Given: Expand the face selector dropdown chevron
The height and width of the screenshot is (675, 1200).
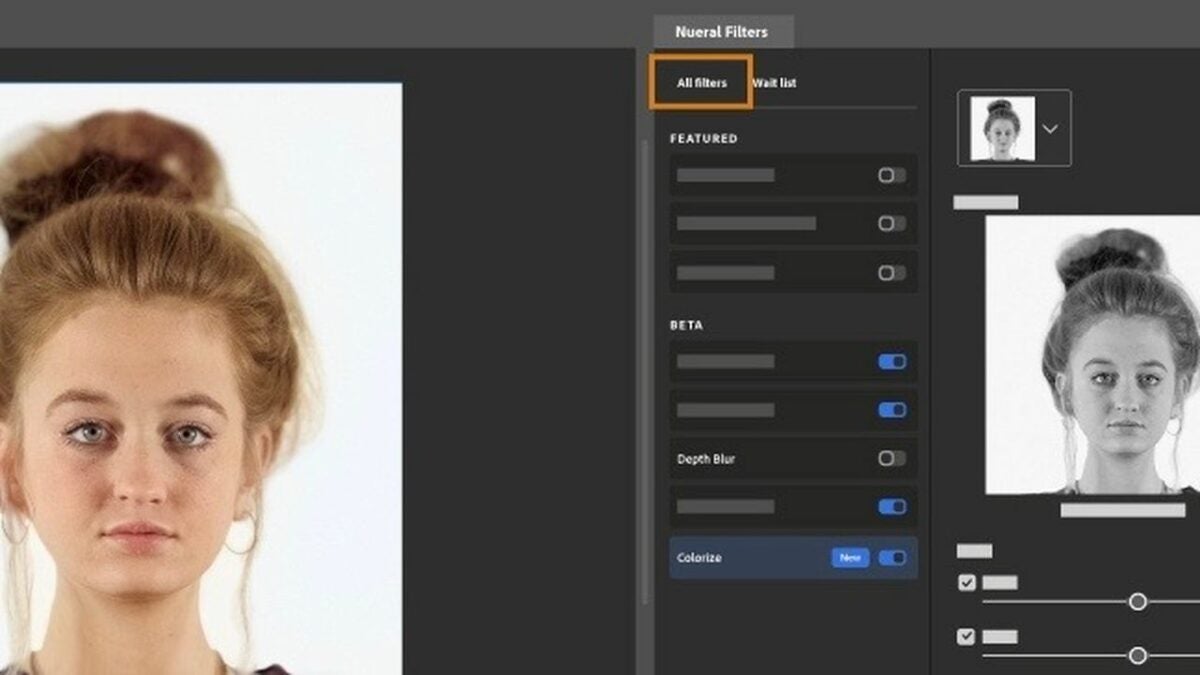Looking at the screenshot, I should pyautogui.click(x=1050, y=129).
